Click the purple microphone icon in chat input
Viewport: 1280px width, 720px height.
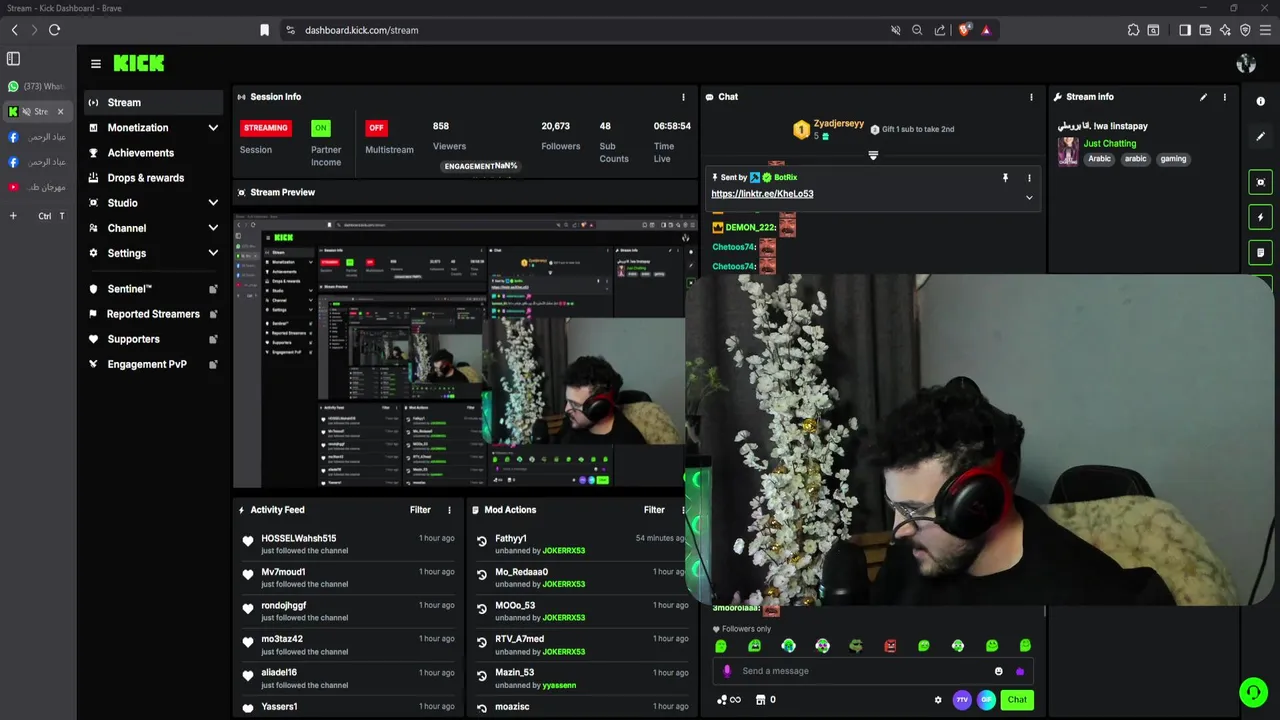(727, 671)
